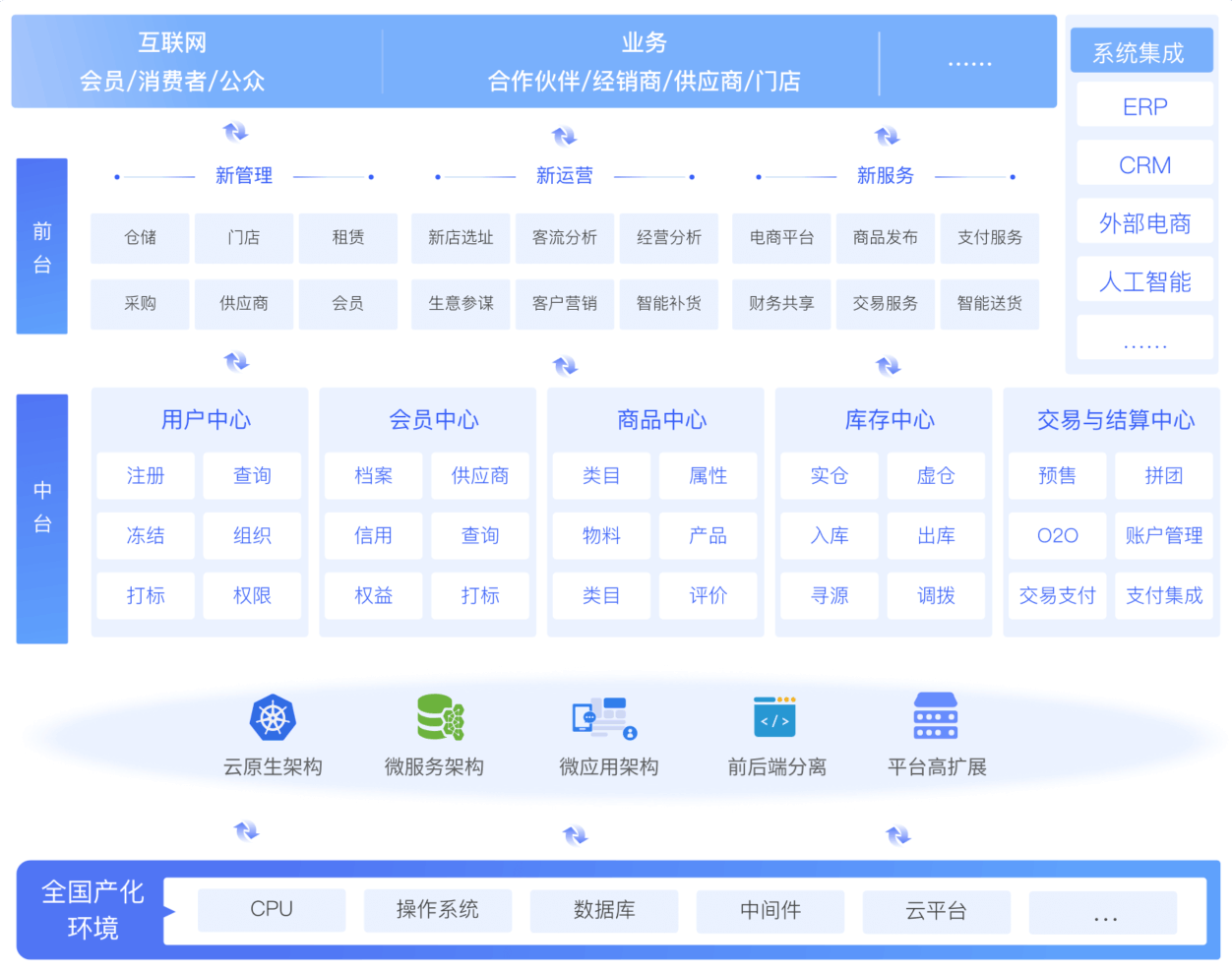Click the 新店选址 tile
This screenshot has height=972, width=1232.
pos(461,237)
